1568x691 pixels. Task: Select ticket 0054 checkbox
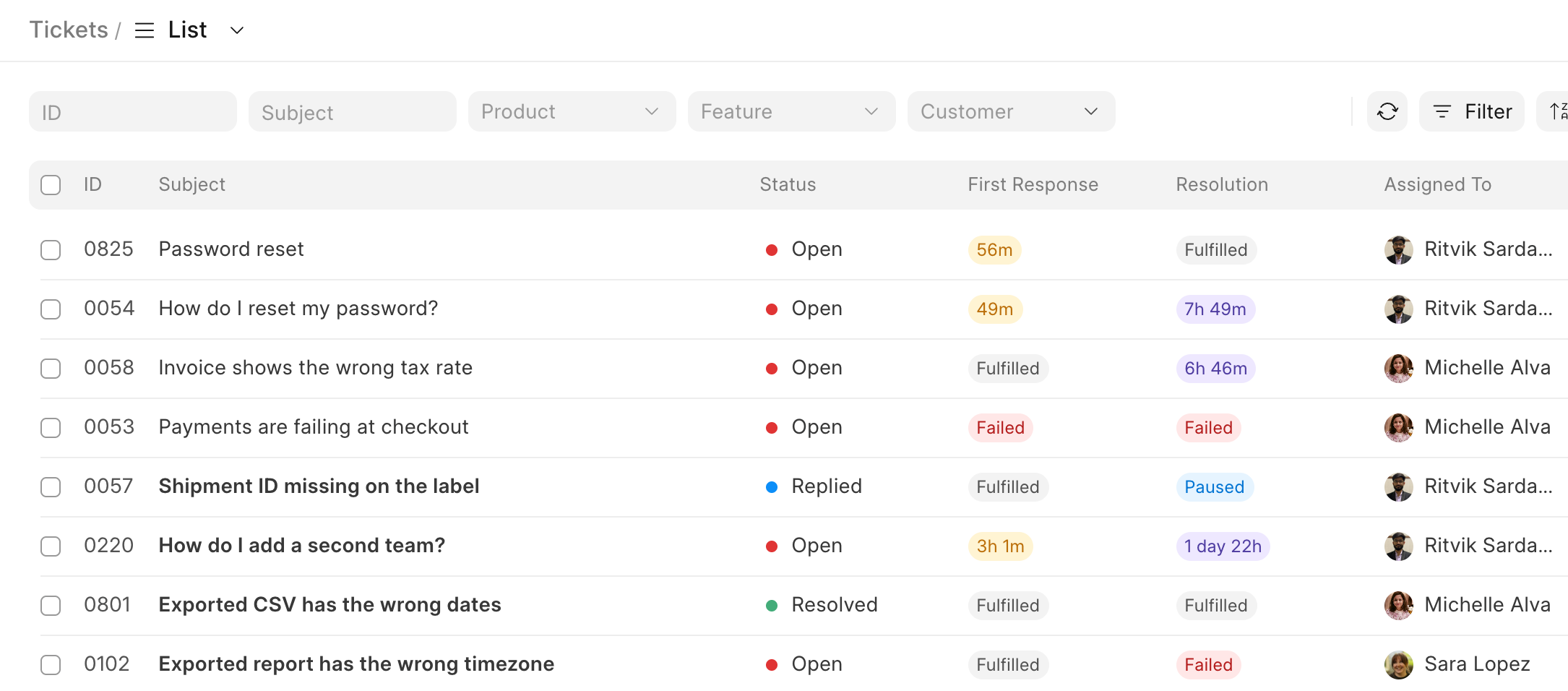[x=51, y=309]
